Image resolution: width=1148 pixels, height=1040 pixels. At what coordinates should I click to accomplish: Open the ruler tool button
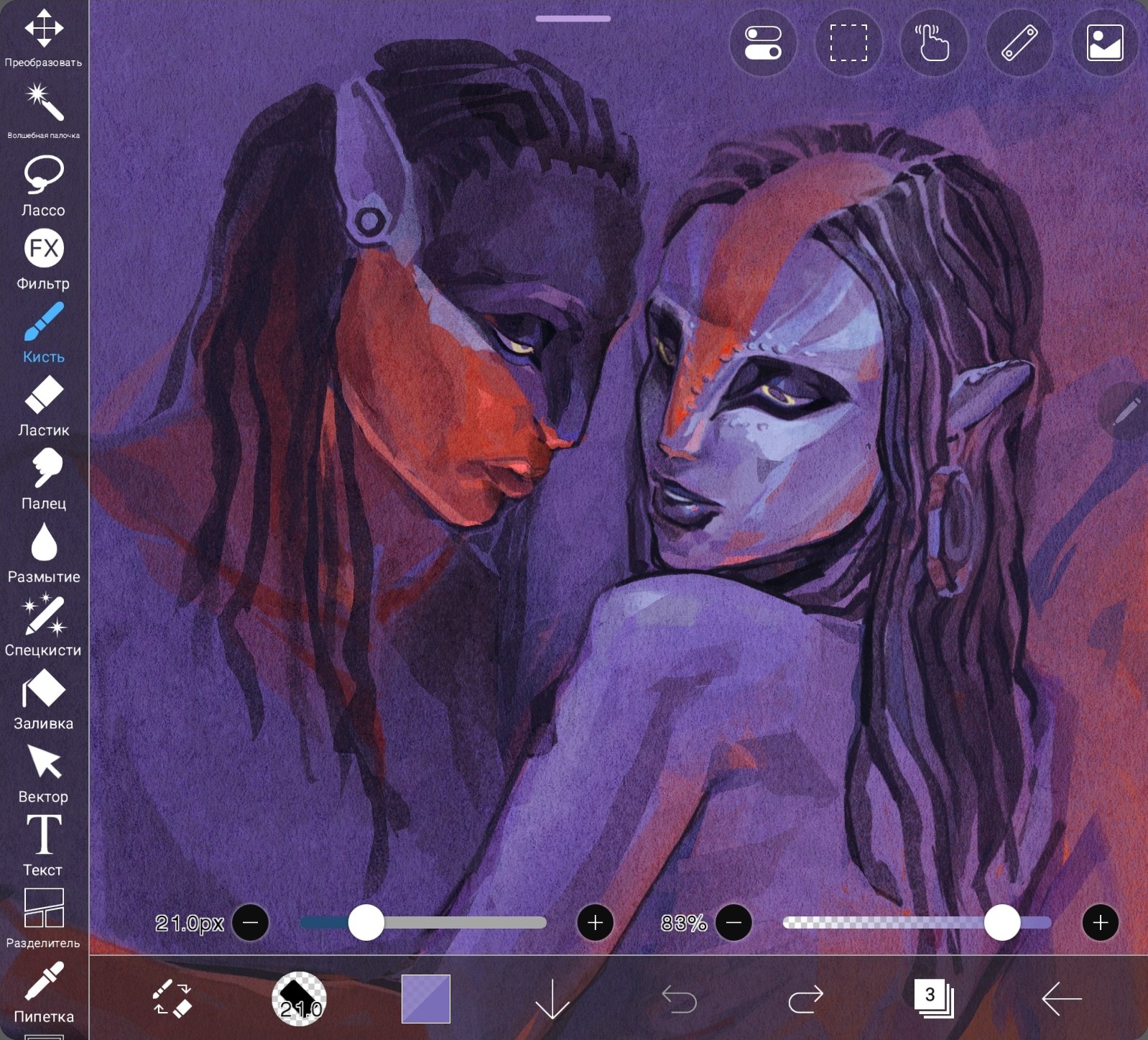point(1019,43)
